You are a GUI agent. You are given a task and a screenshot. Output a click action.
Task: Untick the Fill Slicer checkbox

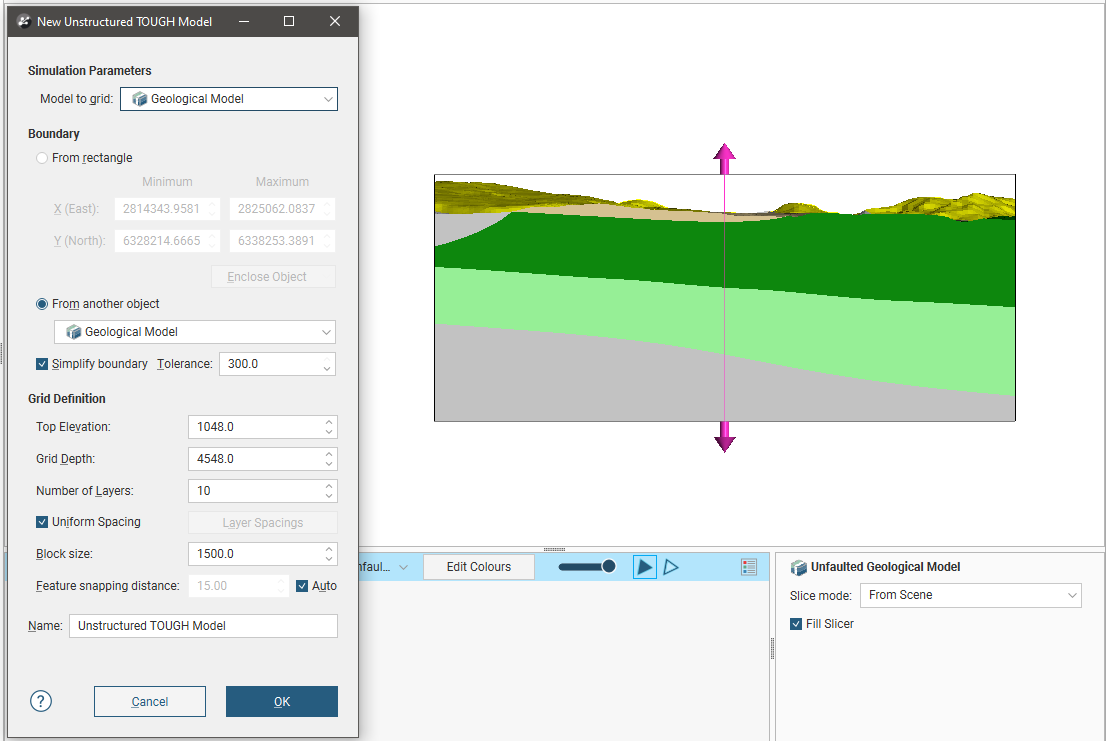(x=797, y=624)
